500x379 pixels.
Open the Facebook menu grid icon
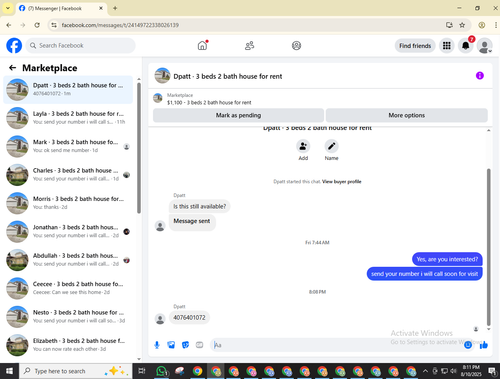447,46
